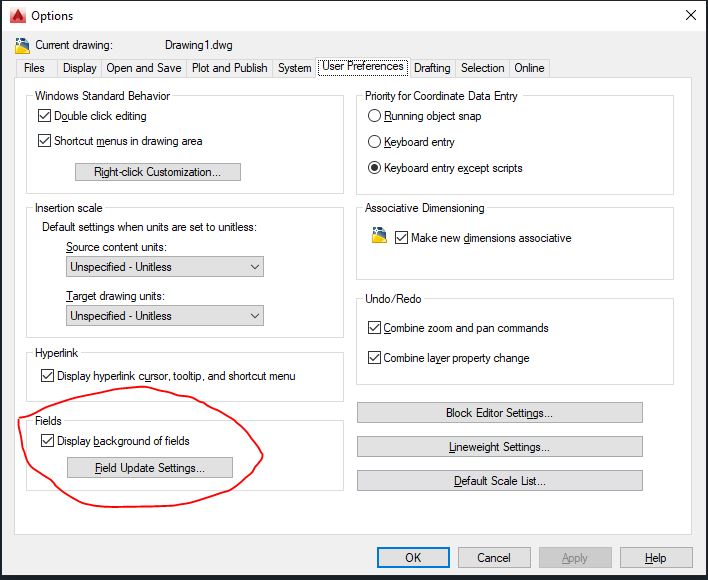Viewport: 708px width, 580px height.
Task: Open Target drawing units dropdown
Action: pyautogui.click(x=165, y=316)
